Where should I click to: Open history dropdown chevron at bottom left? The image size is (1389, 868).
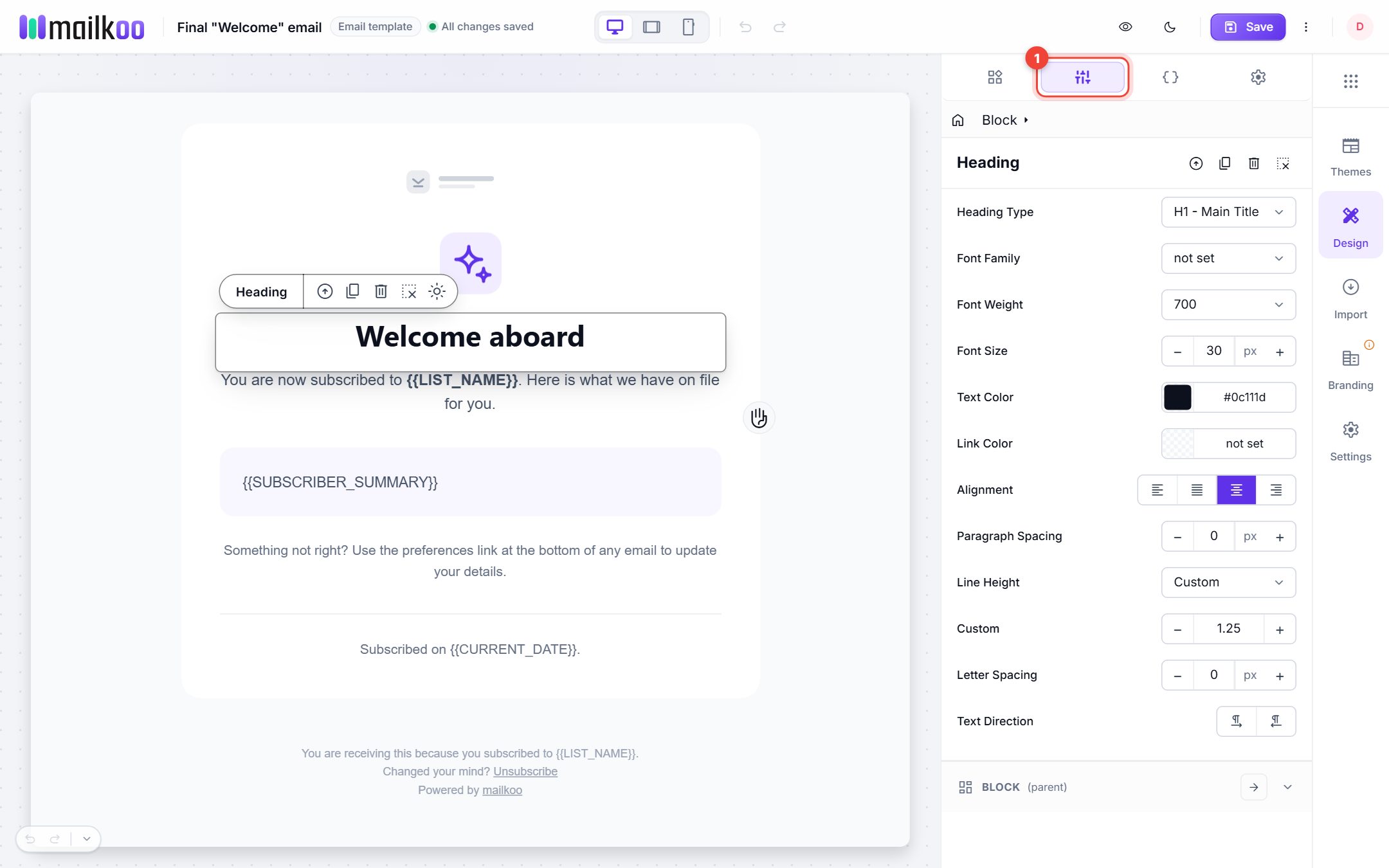point(87,839)
